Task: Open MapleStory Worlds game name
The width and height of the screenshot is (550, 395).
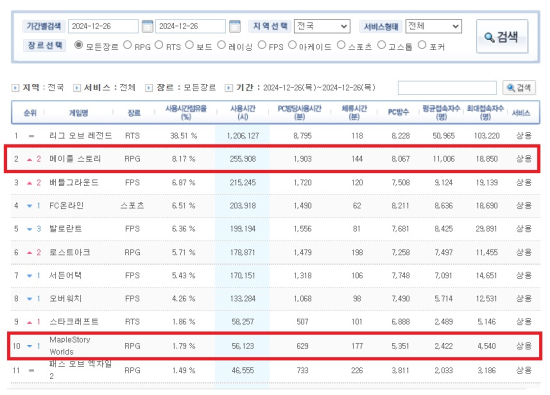Action: pos(70,346)
